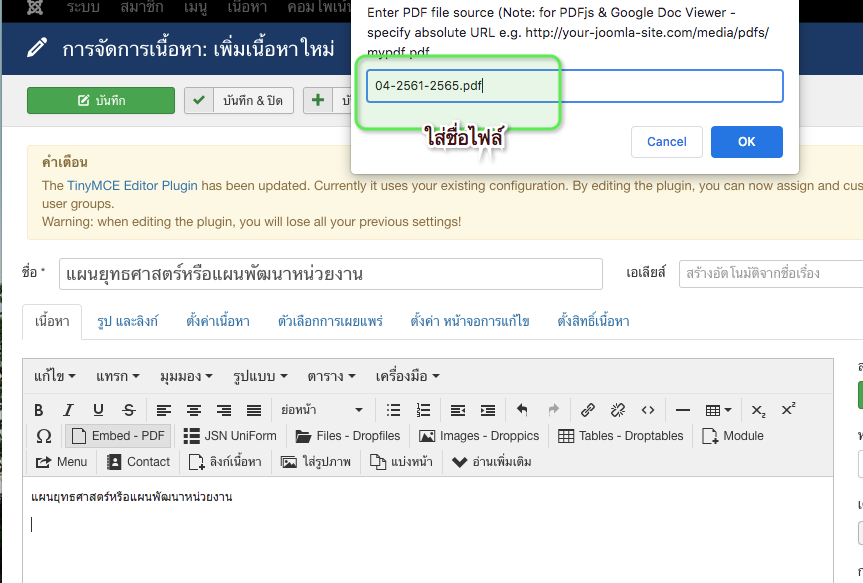Image resolution: width=863 pixels, height=583 pixels.
Task: Open table insert dropdown
Action: (x=718, y=410)
